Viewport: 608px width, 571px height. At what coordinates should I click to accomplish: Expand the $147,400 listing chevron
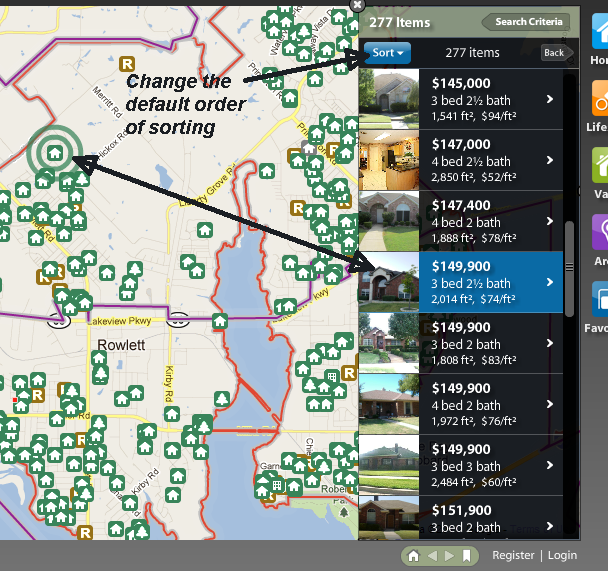pos(550,221)
